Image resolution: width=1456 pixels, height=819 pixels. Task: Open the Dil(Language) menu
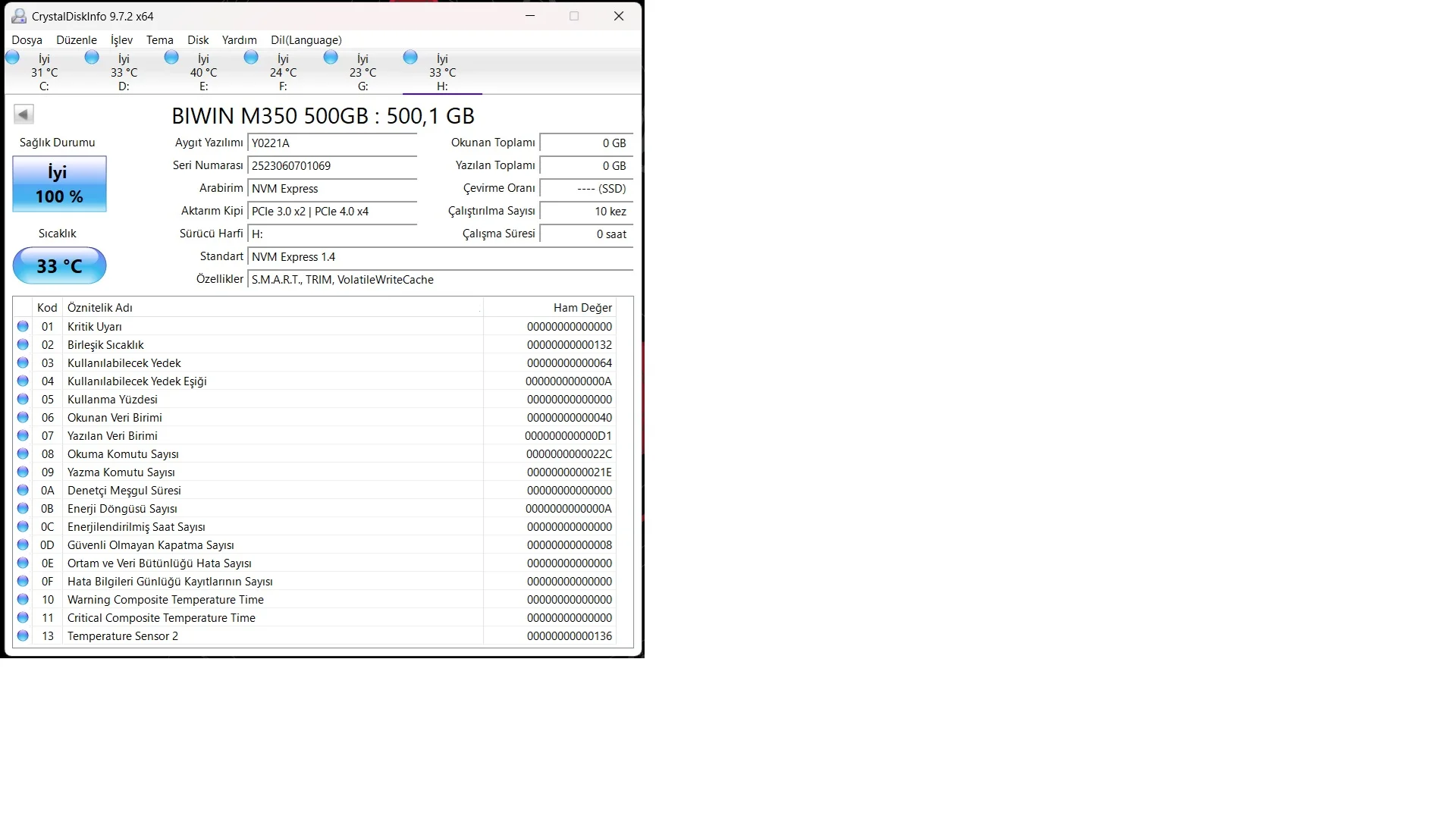coord(306,40)
